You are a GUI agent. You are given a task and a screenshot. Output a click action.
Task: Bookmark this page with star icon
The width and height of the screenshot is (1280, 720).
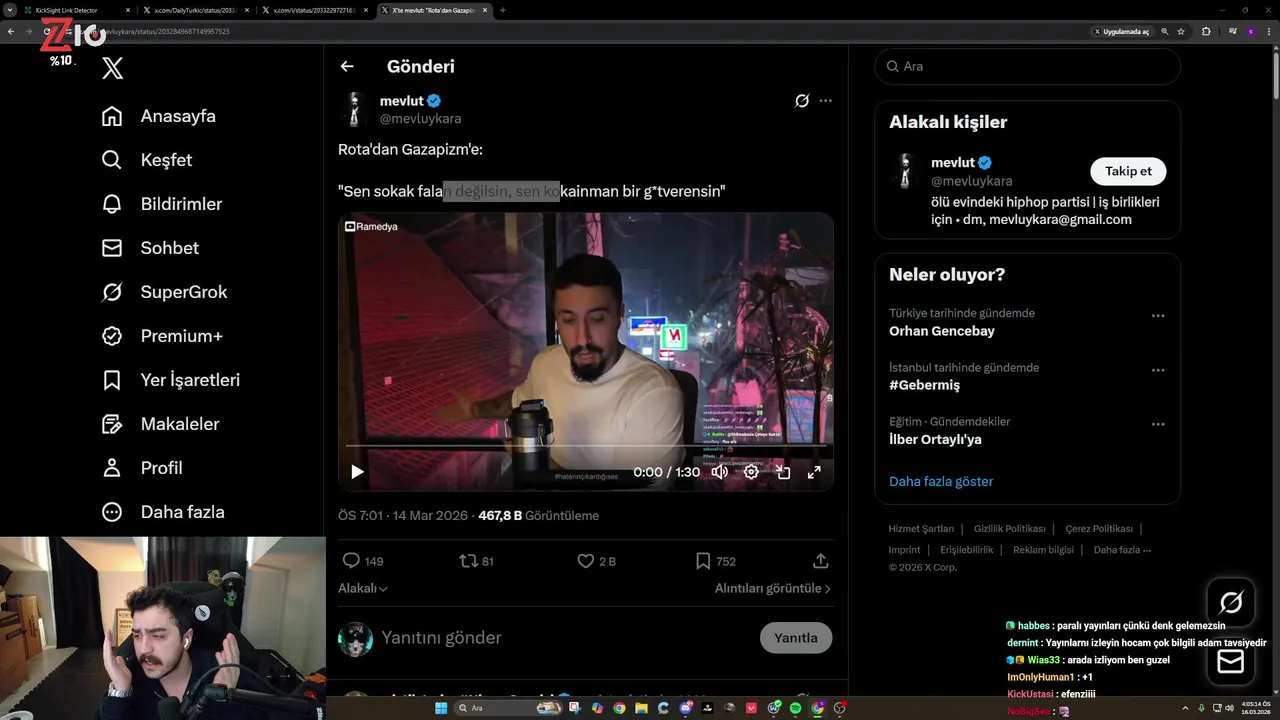pyautogui.click(x=1181, y=32)
